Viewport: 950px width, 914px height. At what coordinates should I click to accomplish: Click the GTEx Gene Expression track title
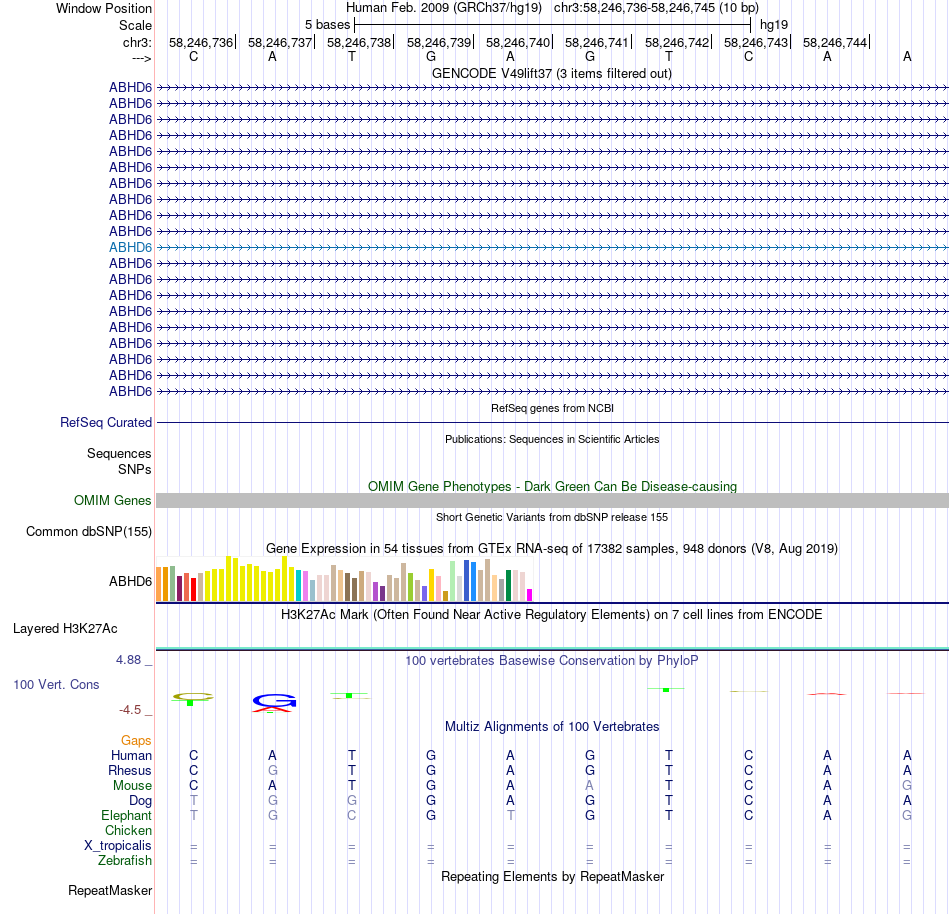pyautogui.click(x=552, y=548)
